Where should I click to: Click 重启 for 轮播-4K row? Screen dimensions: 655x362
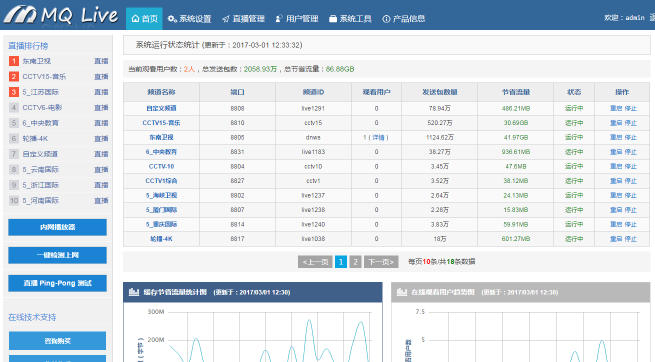pyautogui.click(x=616, y=239)
